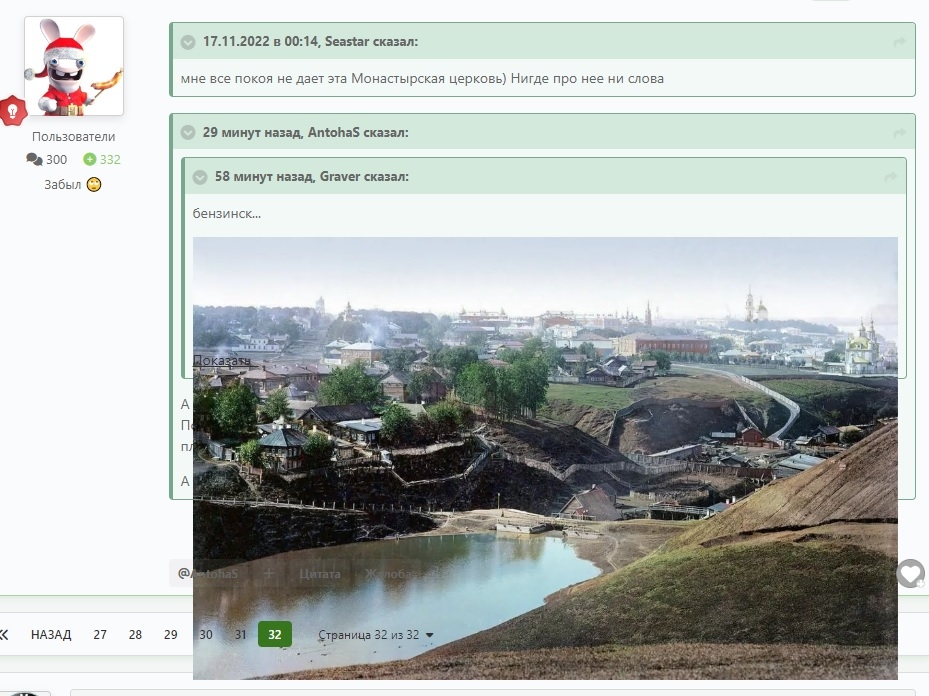Collapse the AntohaS quote toggle
This screenshot has height=696, width=929.
(188, 133)
